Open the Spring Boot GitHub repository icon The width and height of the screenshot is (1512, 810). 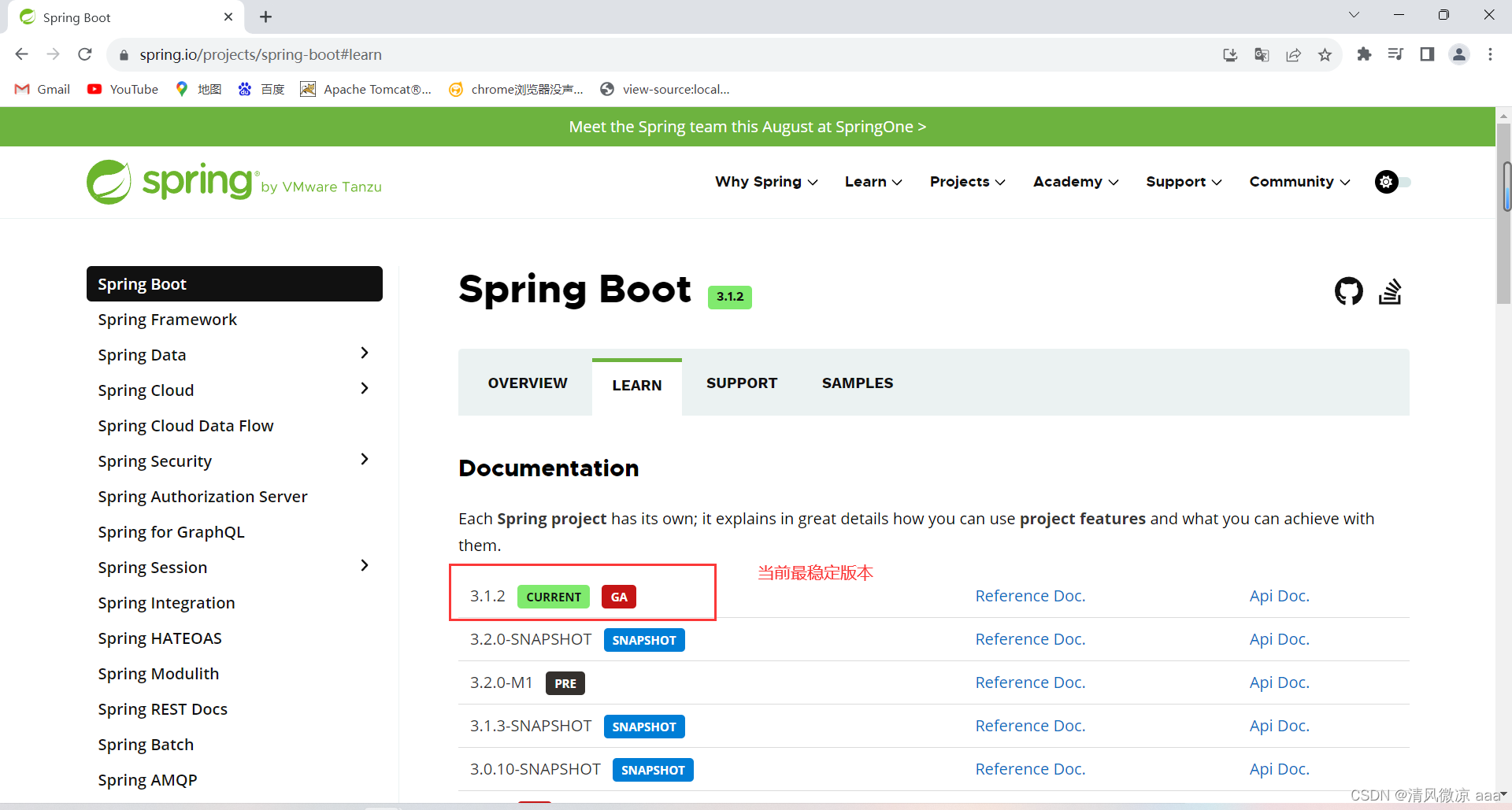(x=1348, y=291)
